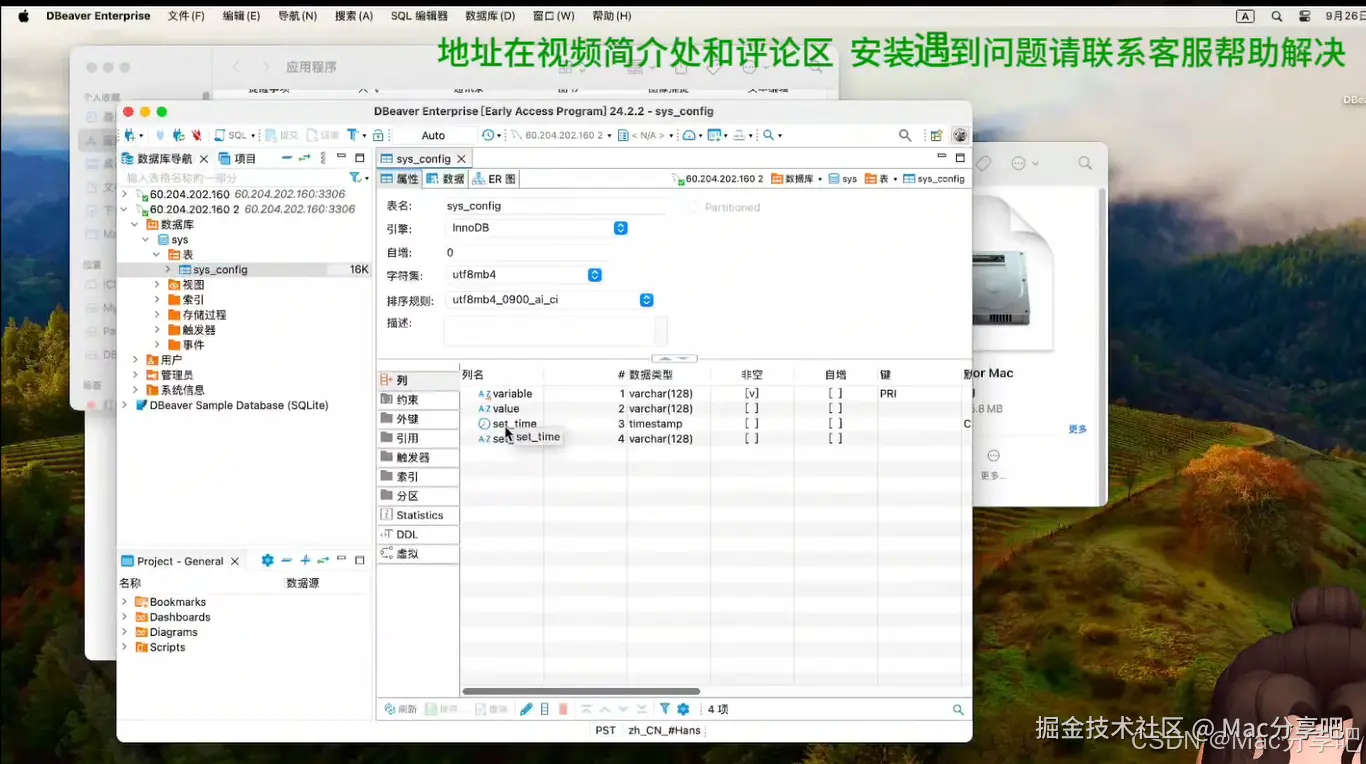Open active connection 60.204.202.160 2 dropdown in toolbar
This screenshot has height=764, width=1366.
tap(560, 135)
